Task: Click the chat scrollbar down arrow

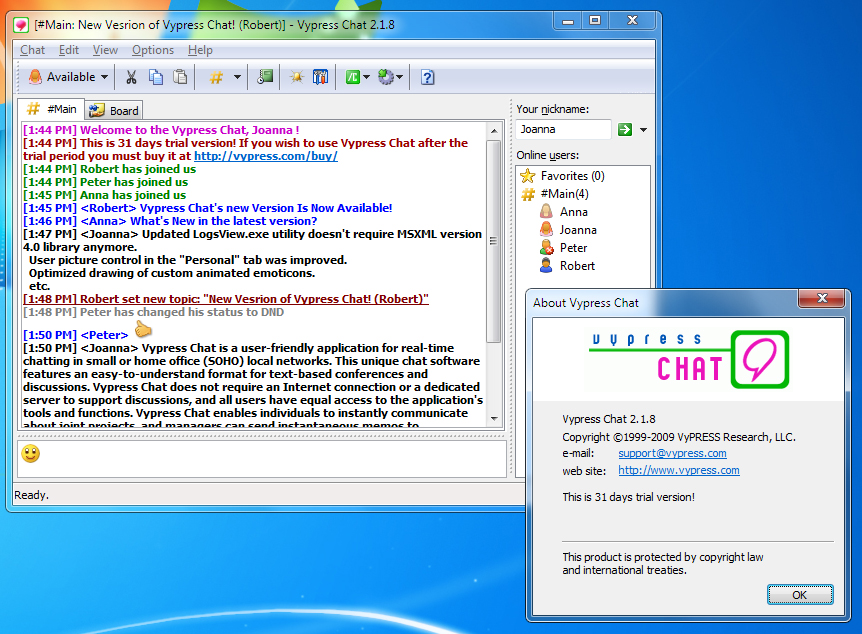Action: 494,419
